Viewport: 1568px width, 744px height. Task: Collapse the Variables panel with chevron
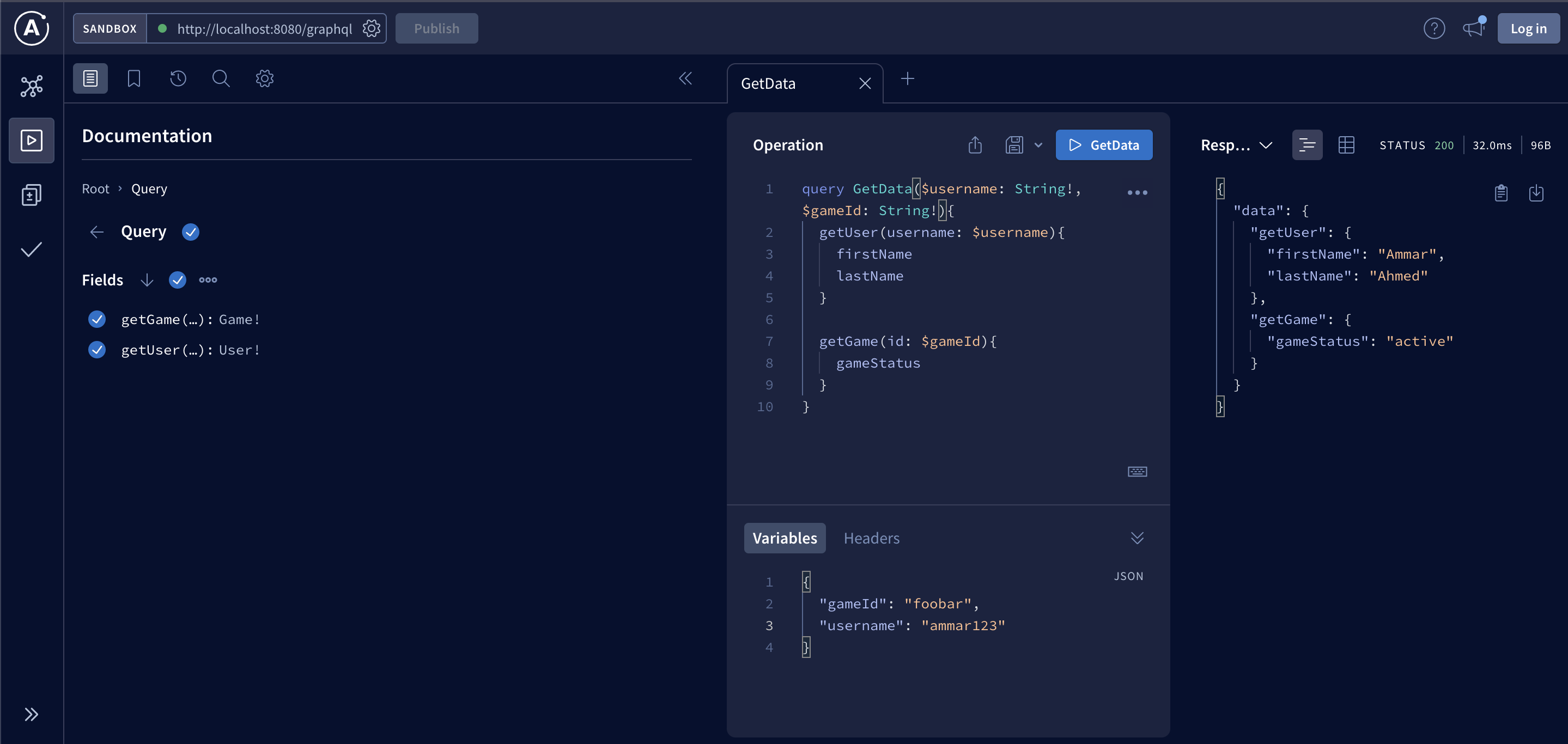click(x=1137, y=538)
